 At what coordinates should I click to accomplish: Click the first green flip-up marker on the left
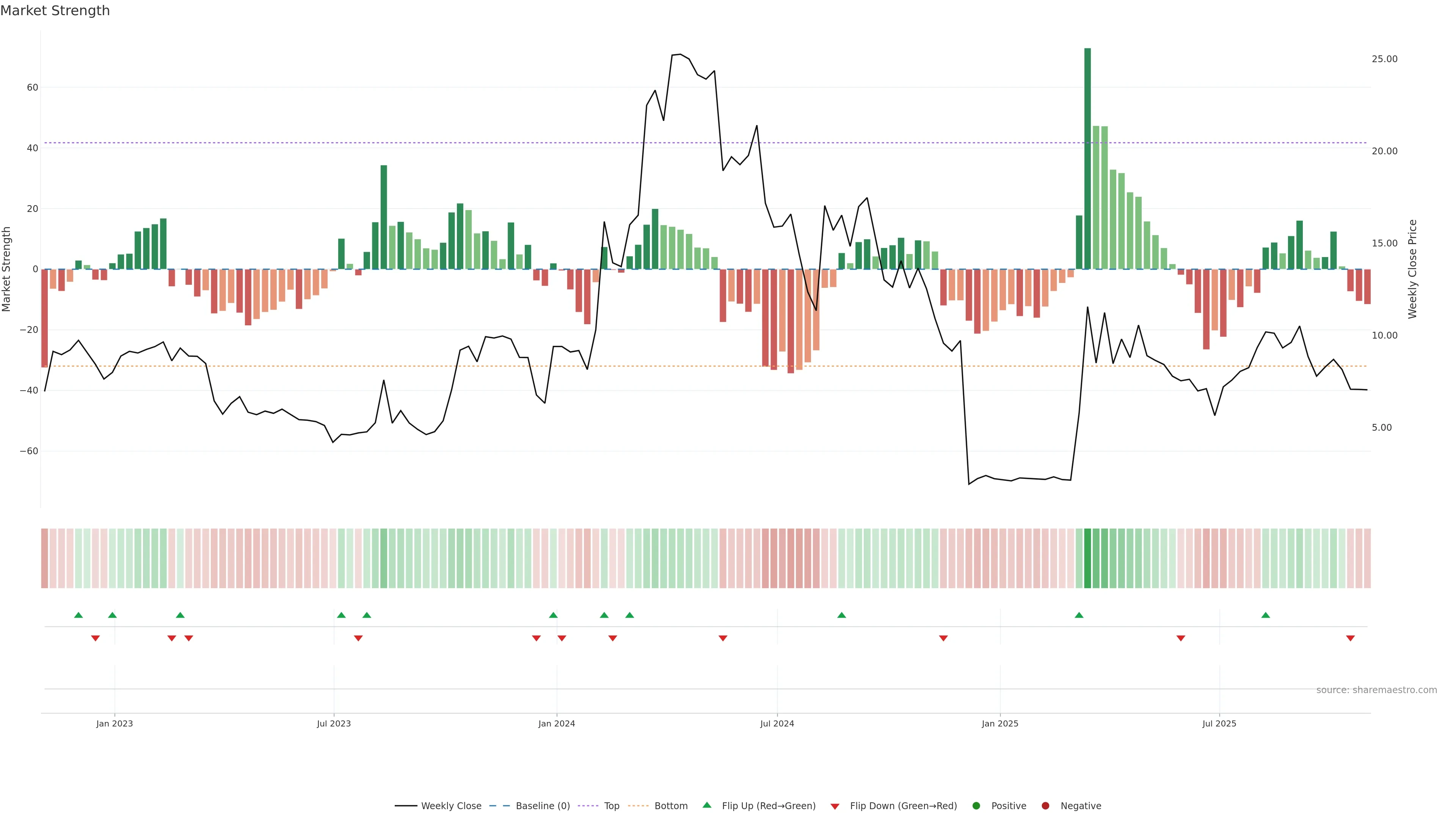[x=78, y=615]
